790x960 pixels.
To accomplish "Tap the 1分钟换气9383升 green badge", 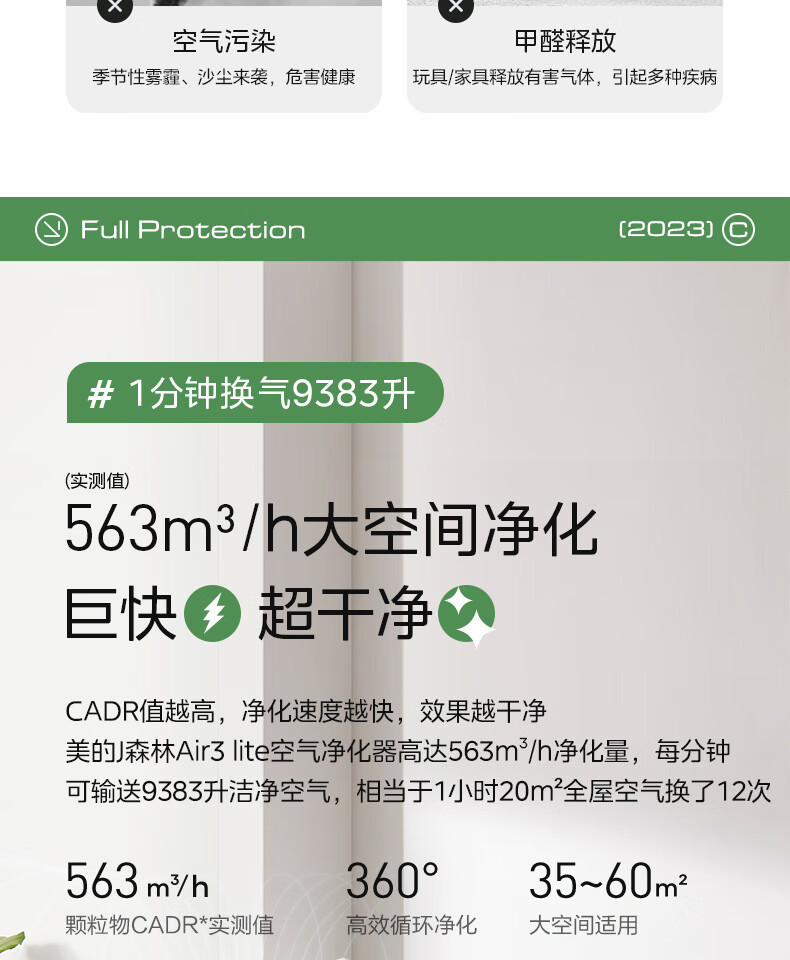I will pos(255,392).
